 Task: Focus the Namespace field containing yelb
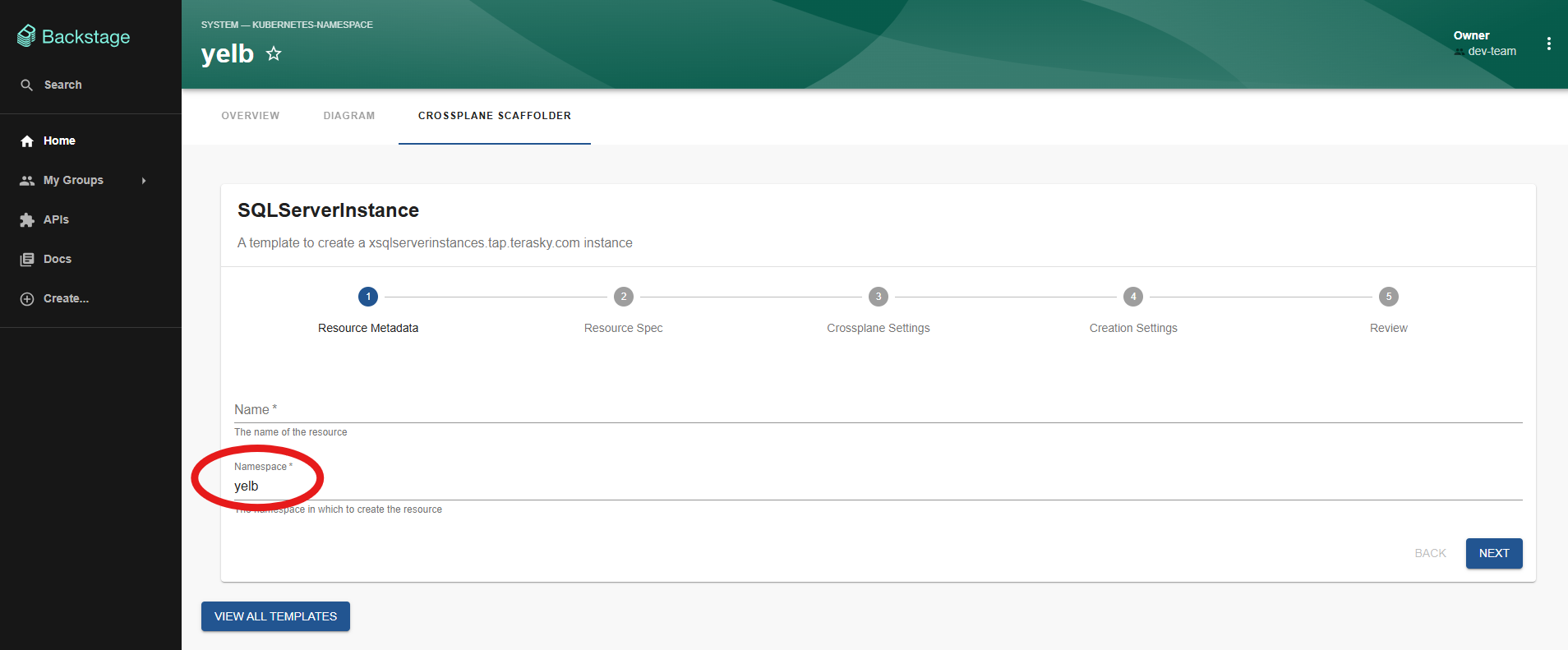point(879,486)
